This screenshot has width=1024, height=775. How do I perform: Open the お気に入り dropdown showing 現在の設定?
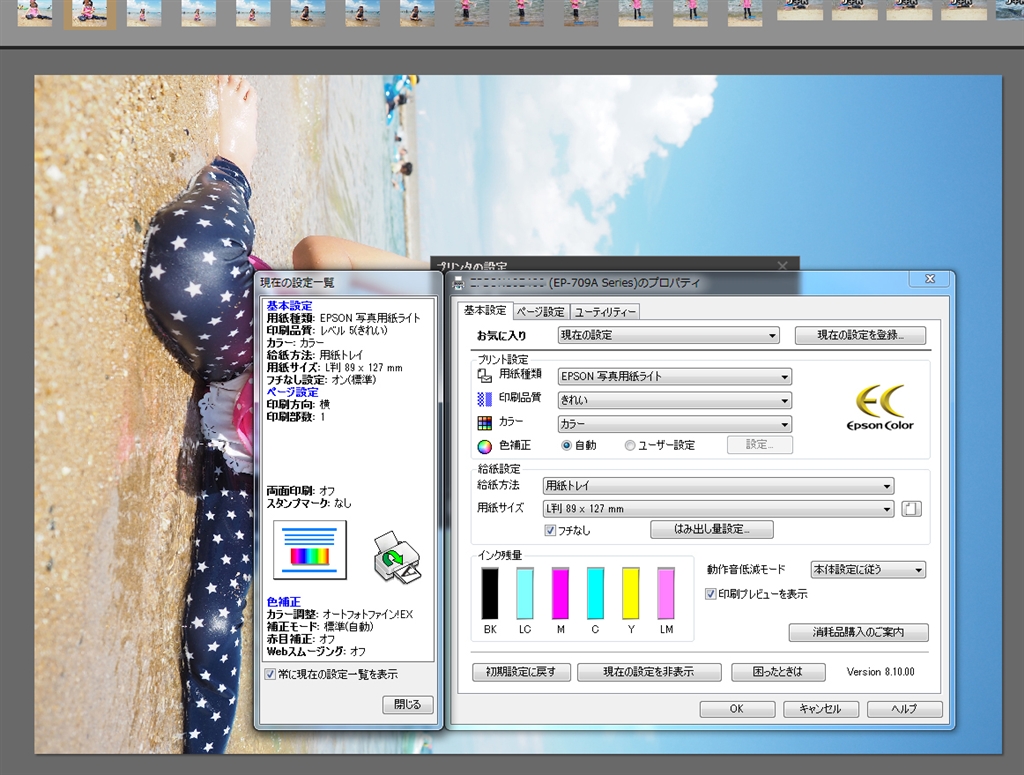[668, 335]
